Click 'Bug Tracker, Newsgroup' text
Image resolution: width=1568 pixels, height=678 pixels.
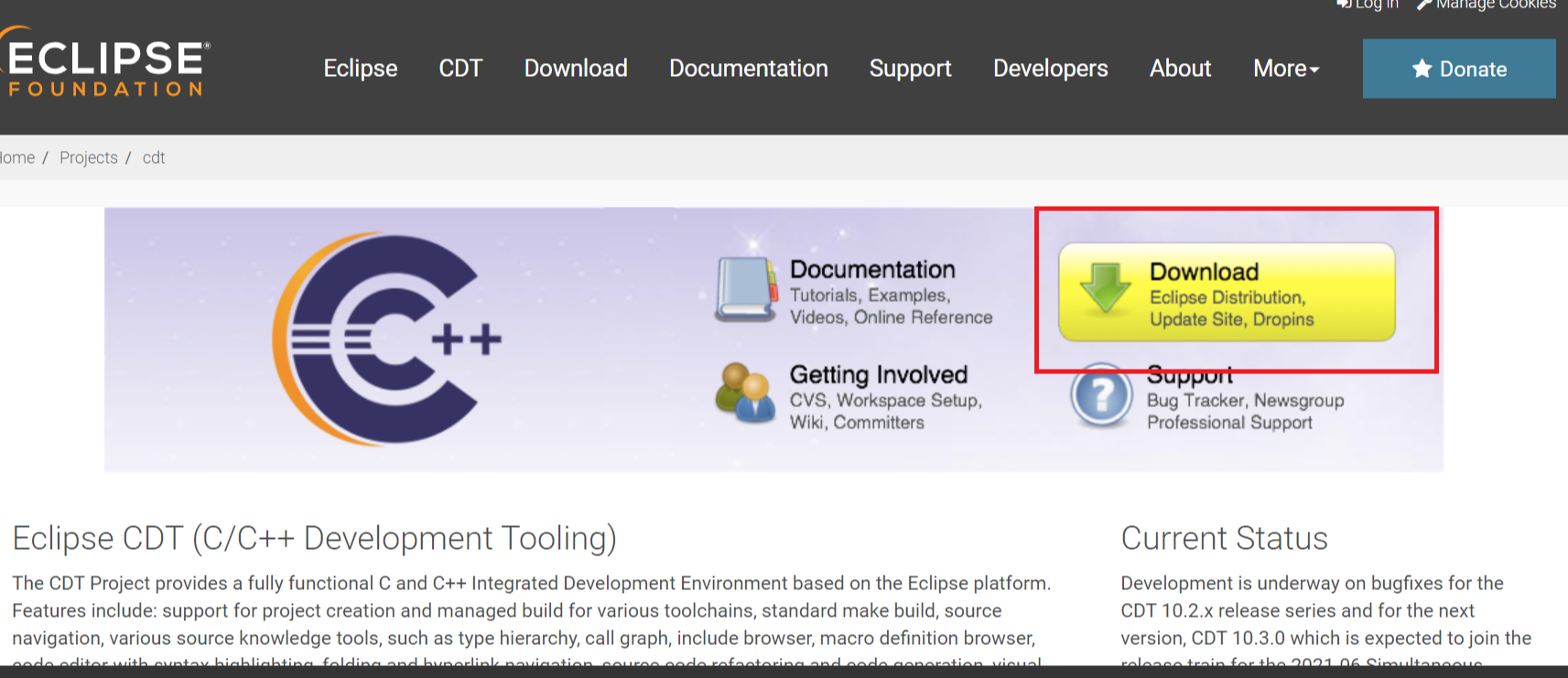(x=1246, y=401)
